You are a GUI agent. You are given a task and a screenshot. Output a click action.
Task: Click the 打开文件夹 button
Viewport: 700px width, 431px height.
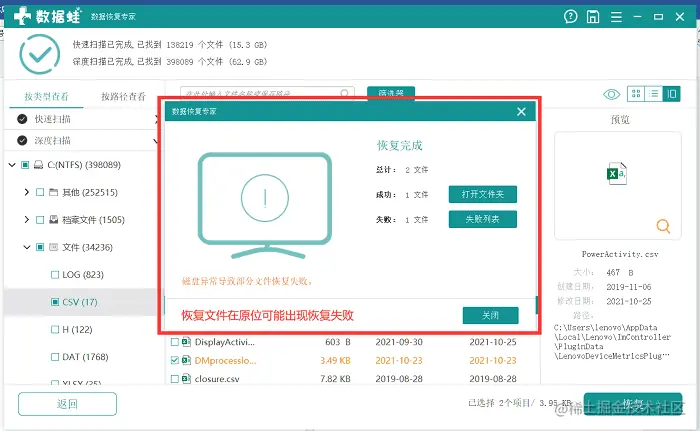tap(483, 194)
